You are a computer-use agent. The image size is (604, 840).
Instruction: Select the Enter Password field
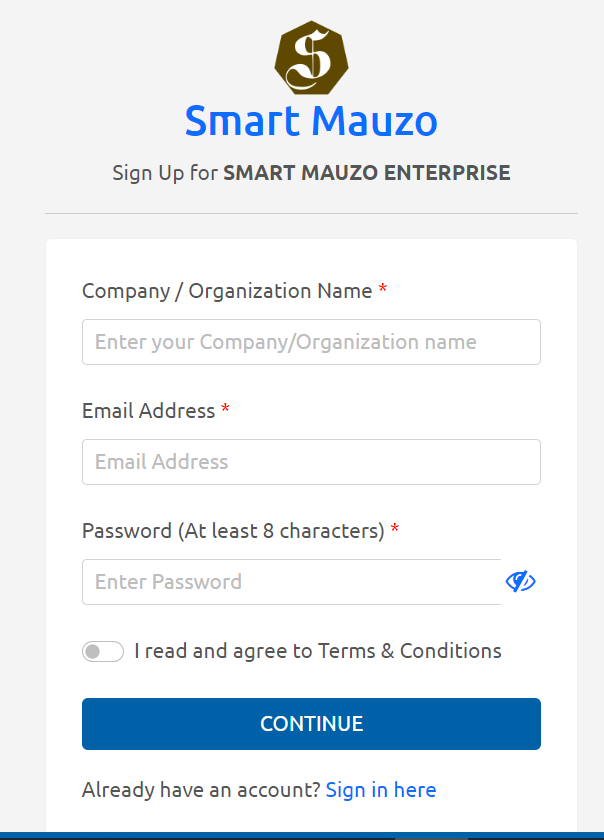(x=292, y=582)
